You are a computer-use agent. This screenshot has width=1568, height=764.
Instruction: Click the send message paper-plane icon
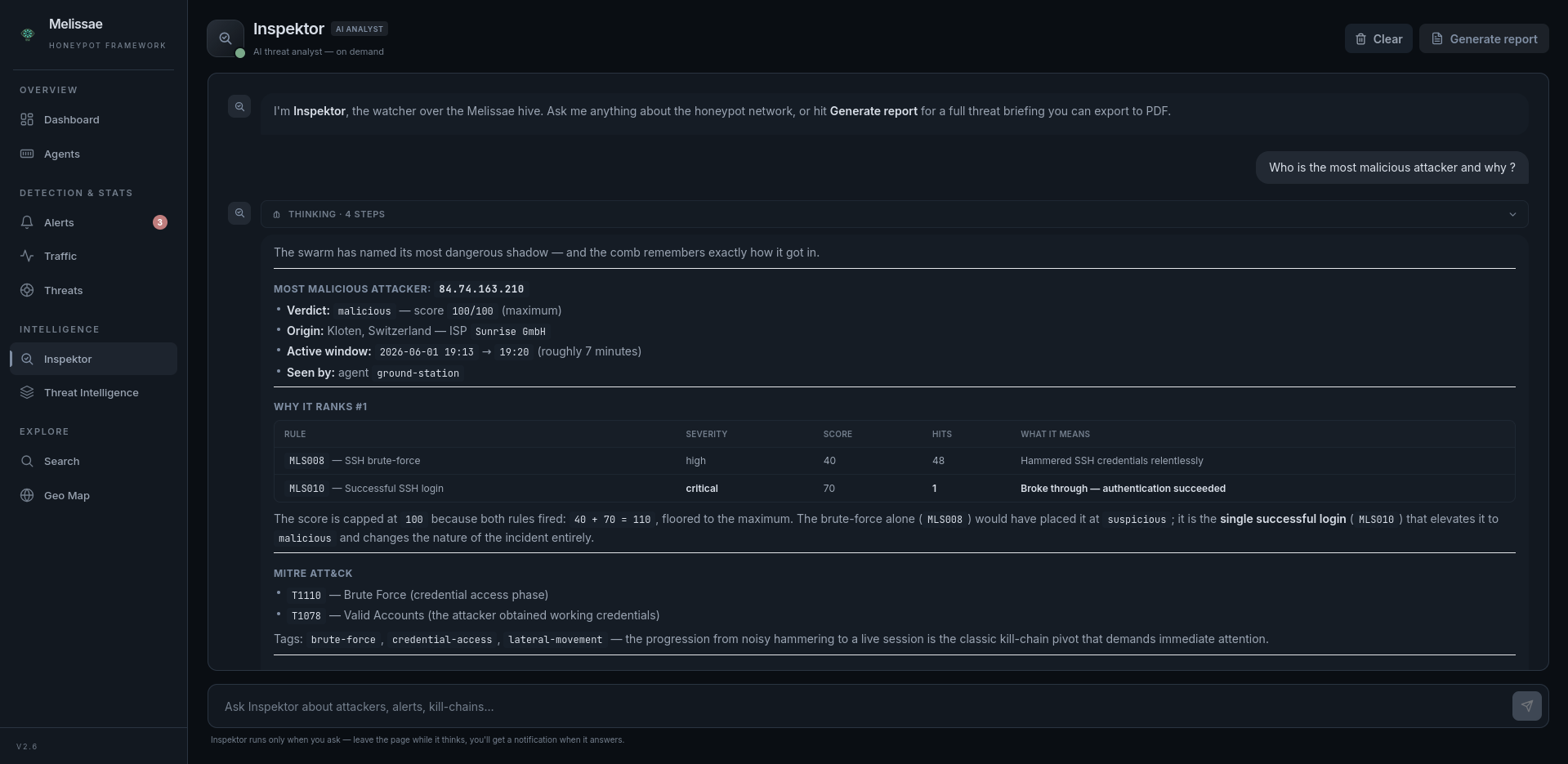point(1526,706)
